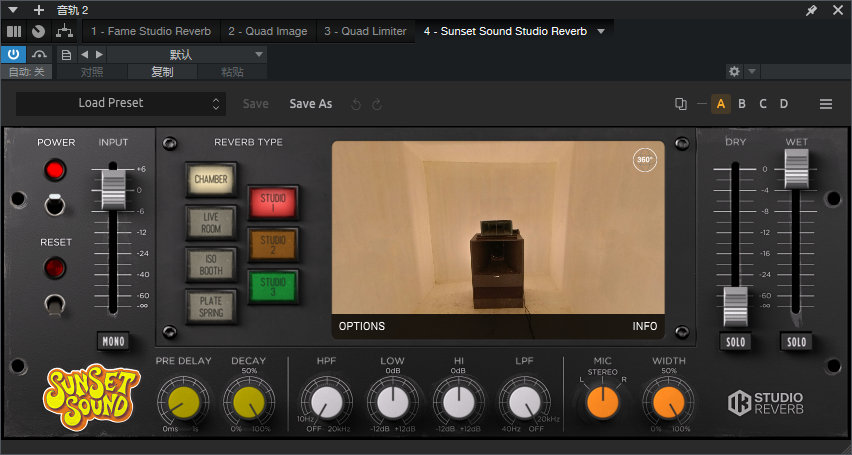Screen dimensions: 852x455
Task: Toggle the MONO button
Action: (114, 341)
